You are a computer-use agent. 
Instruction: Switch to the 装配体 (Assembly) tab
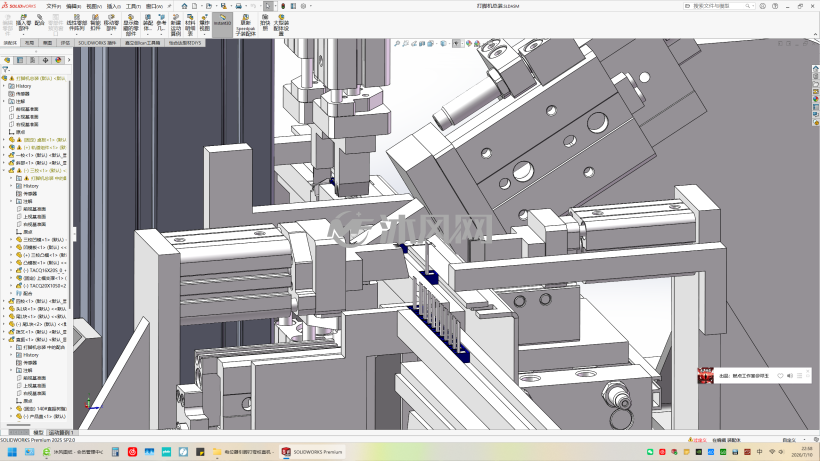(x=10, y=43)
